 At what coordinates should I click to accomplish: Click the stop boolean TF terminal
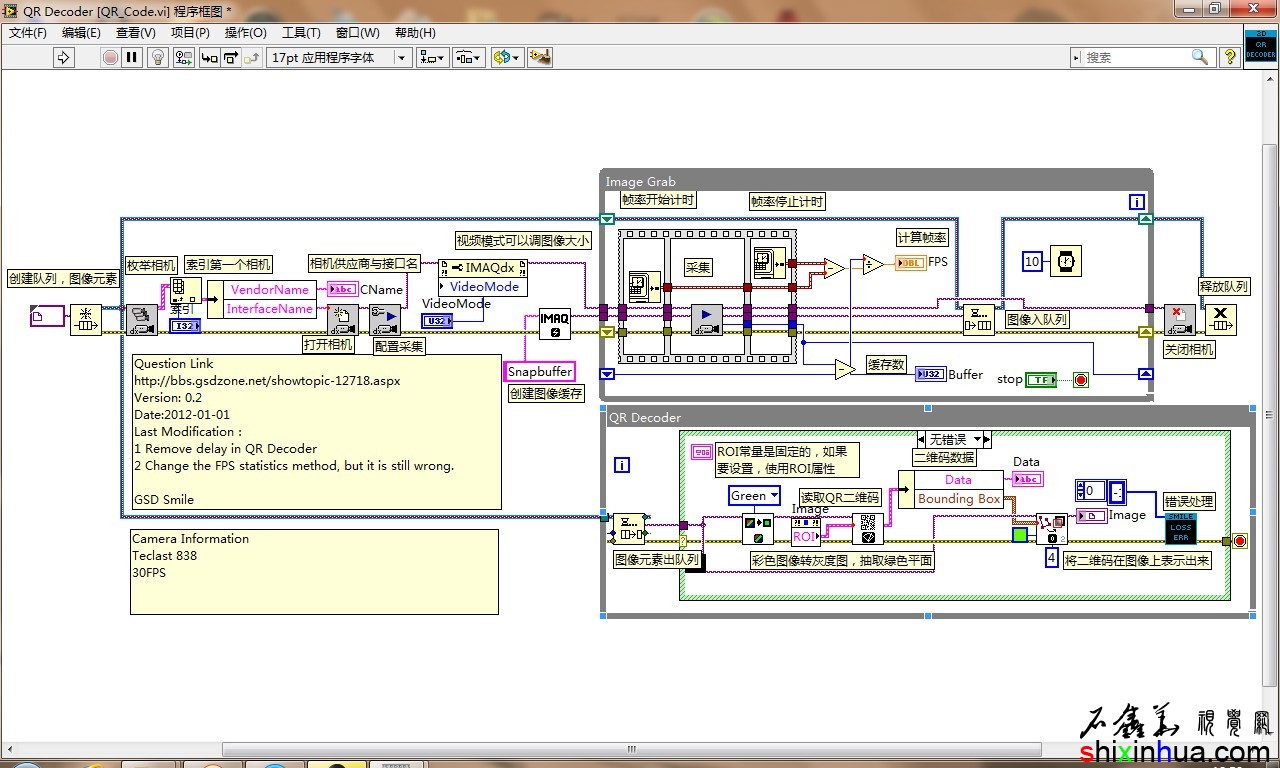(1041, 380)
